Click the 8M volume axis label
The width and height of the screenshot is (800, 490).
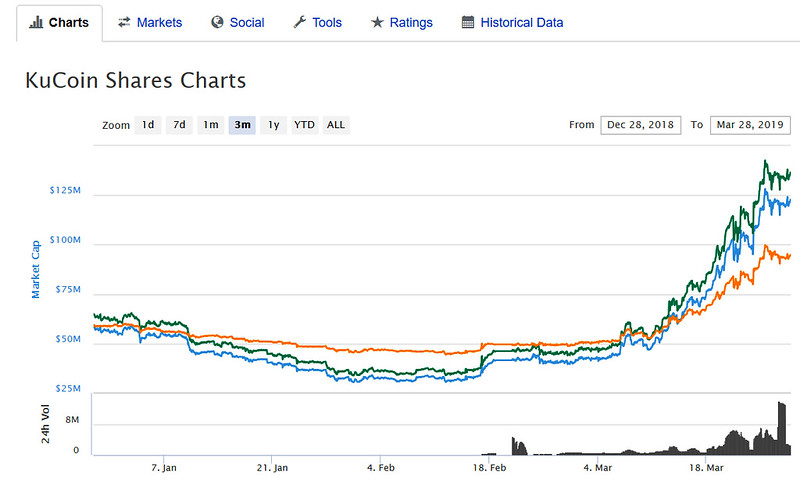click(x=72, y=420)
